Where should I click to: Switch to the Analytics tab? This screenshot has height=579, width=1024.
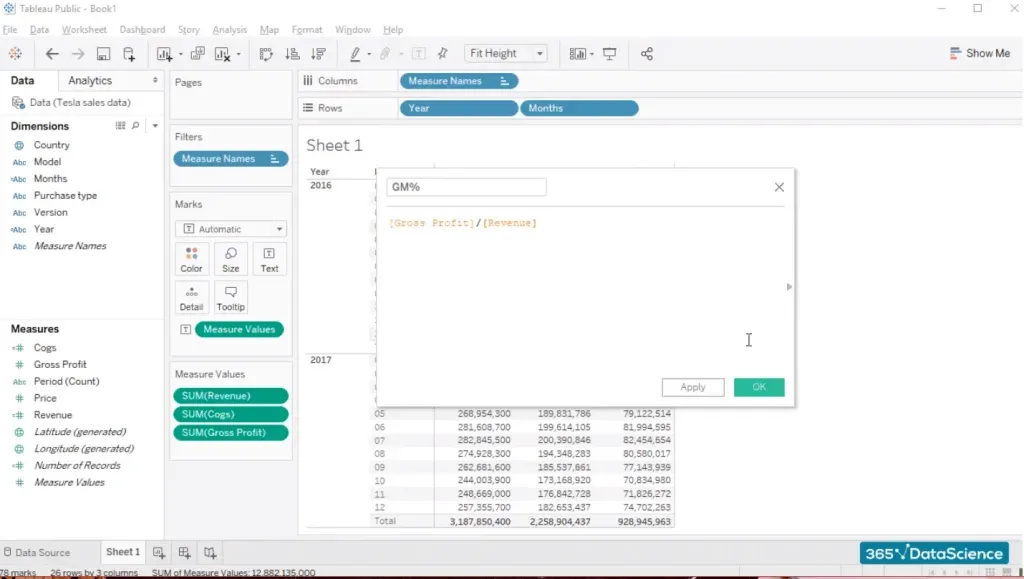[x=90, y=81]
